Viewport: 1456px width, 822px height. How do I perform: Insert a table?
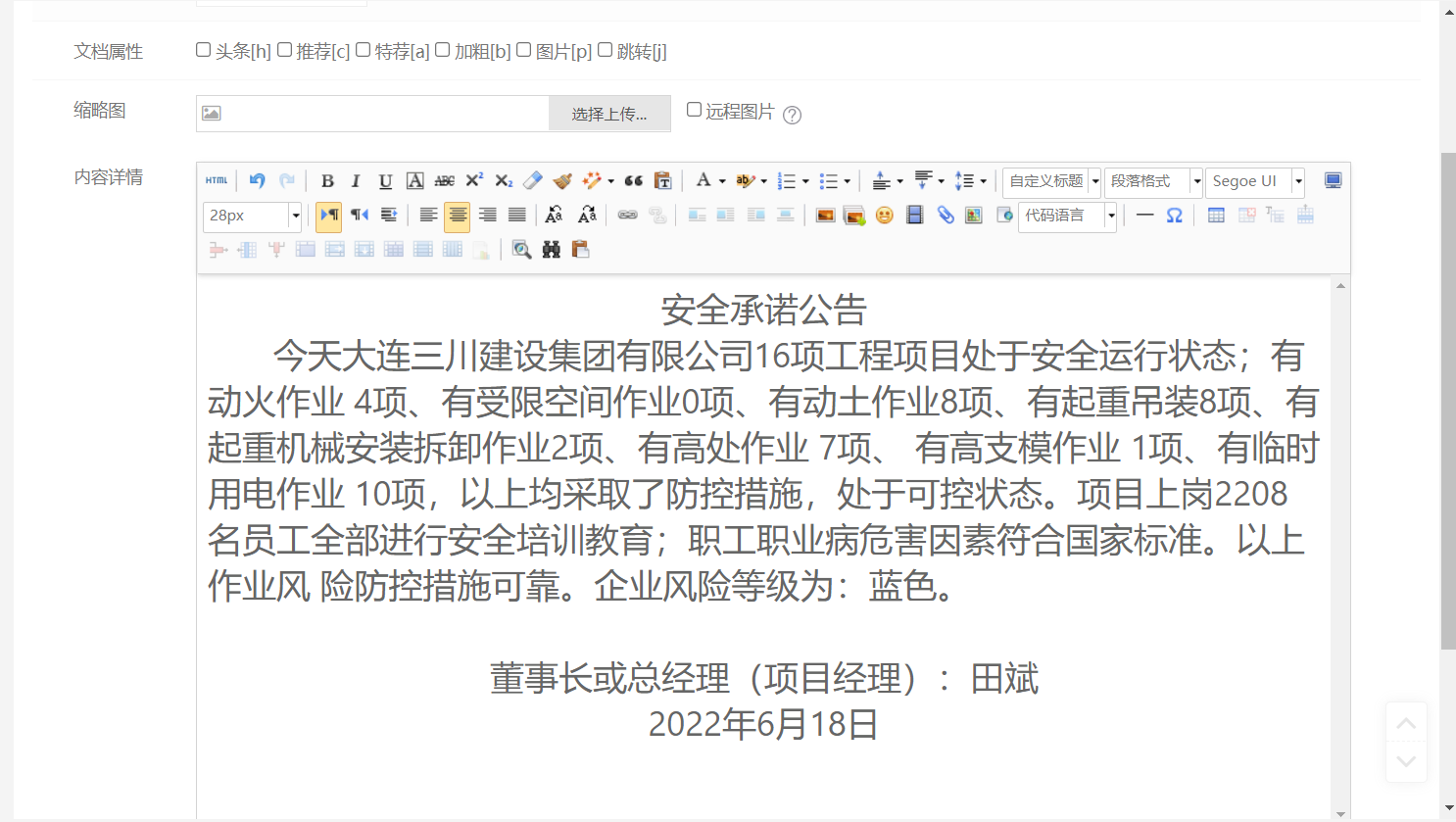click(x=1216, y=216)
